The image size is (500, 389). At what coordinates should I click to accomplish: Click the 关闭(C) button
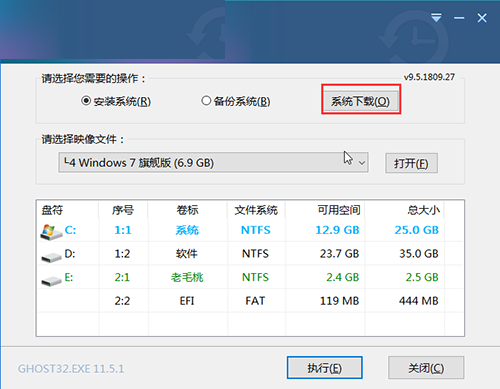426,368
